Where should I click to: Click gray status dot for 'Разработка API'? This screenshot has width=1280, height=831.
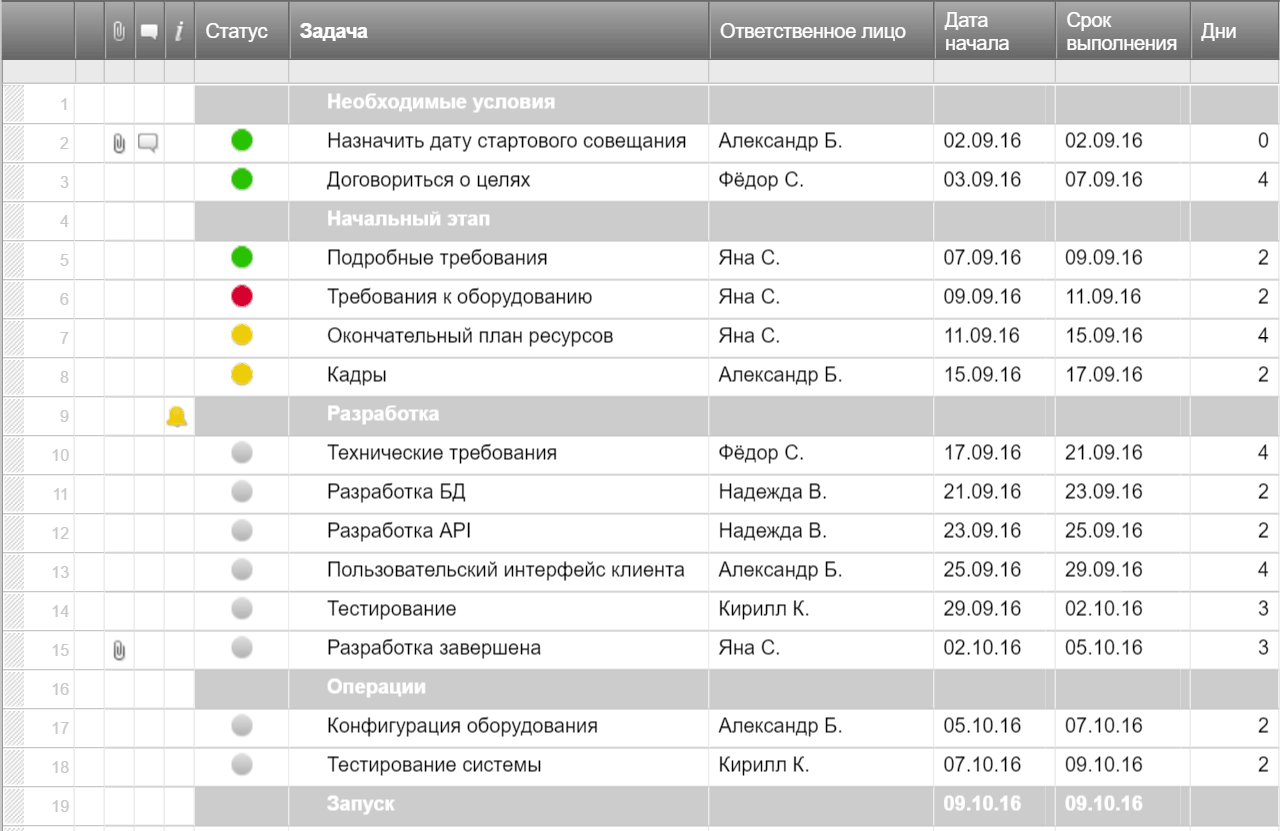pos(242,530)
